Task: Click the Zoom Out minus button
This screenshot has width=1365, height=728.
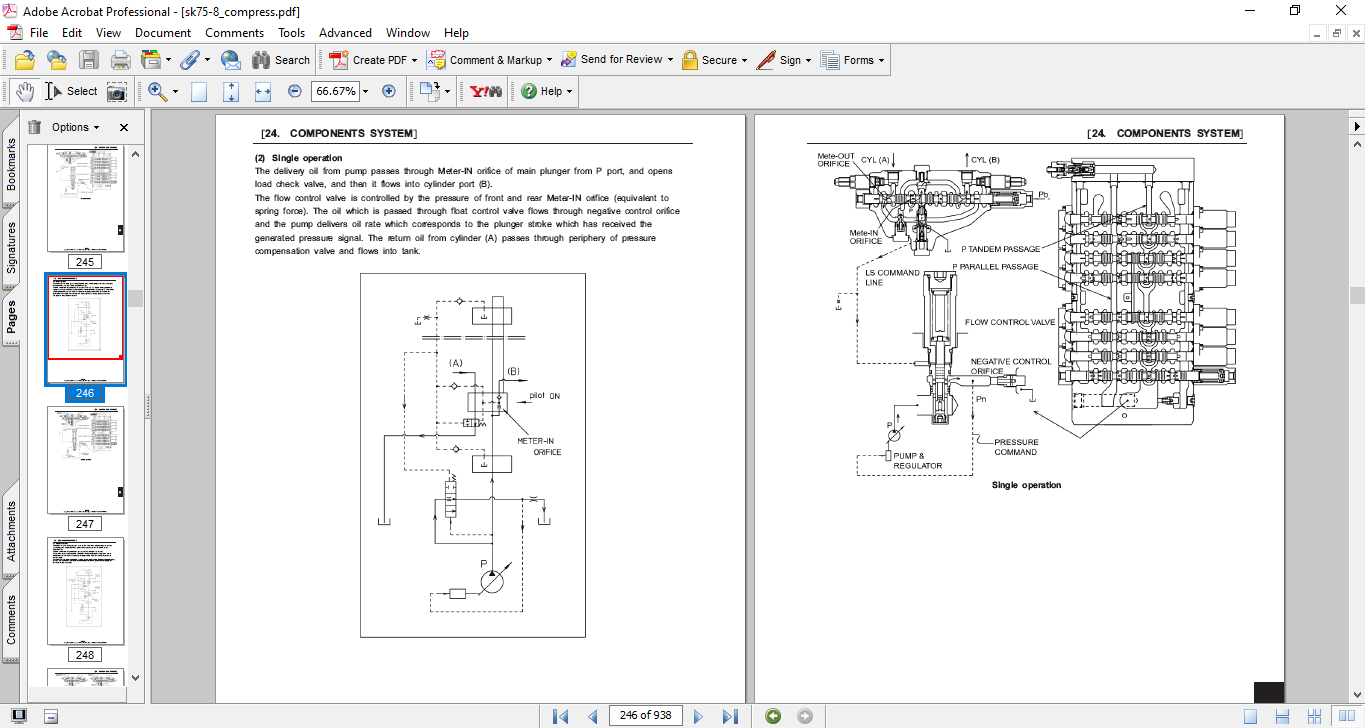Action: point(295,91)
